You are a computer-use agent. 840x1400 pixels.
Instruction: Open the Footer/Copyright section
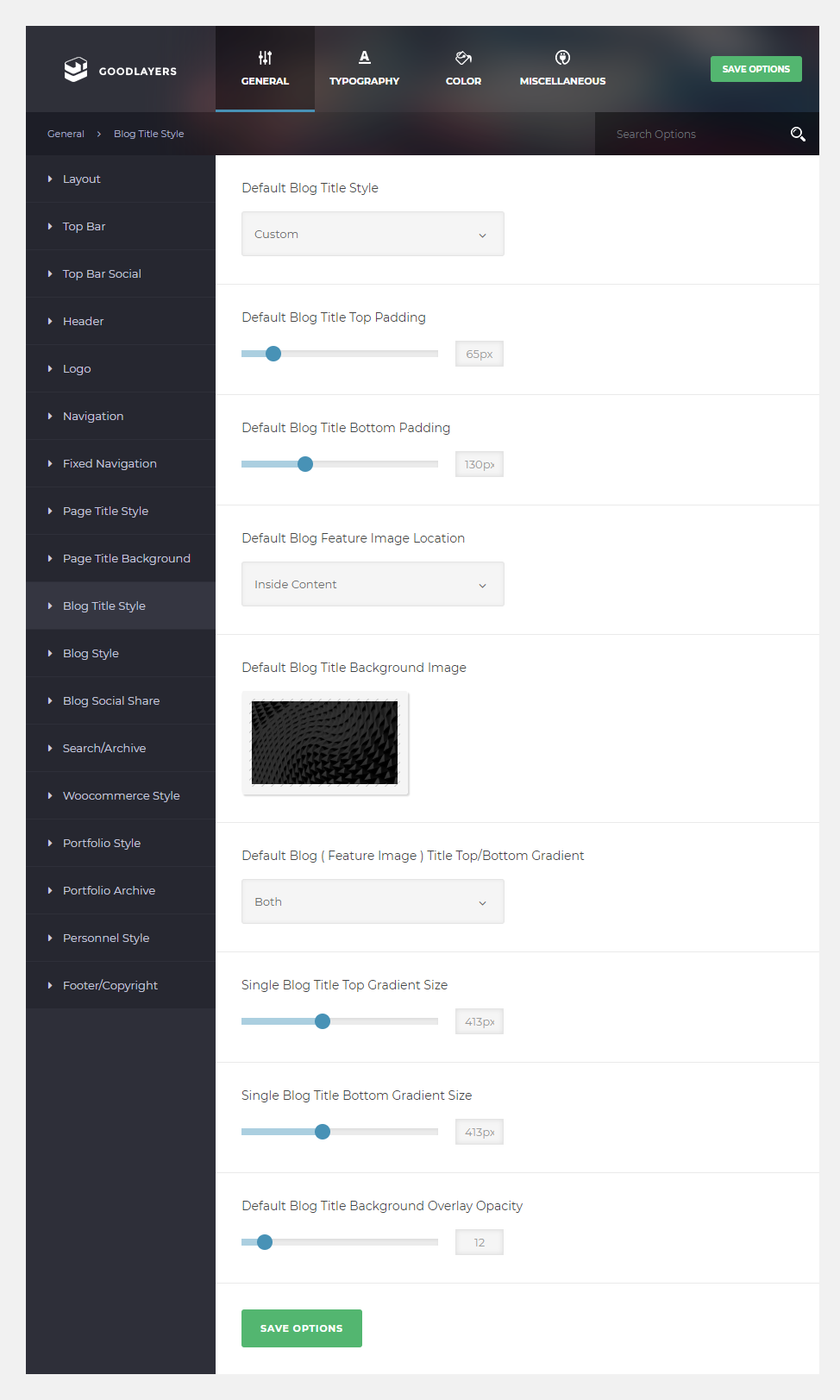121,985
